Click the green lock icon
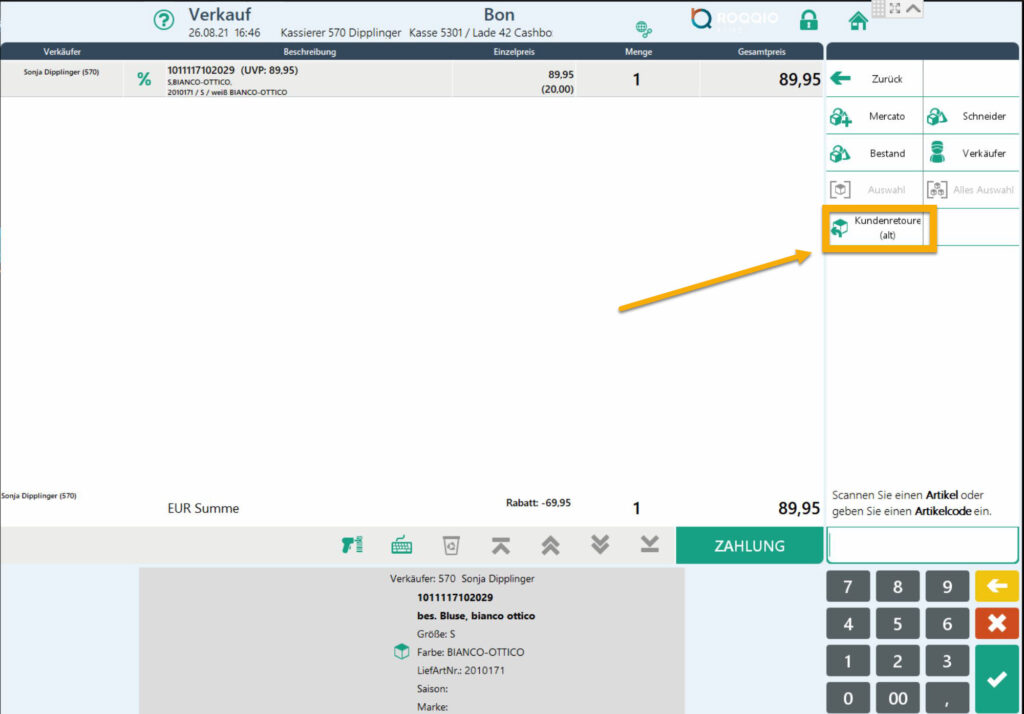This screenshot has height=714, width=1024. pyautogui.click(x=808, y=20)
